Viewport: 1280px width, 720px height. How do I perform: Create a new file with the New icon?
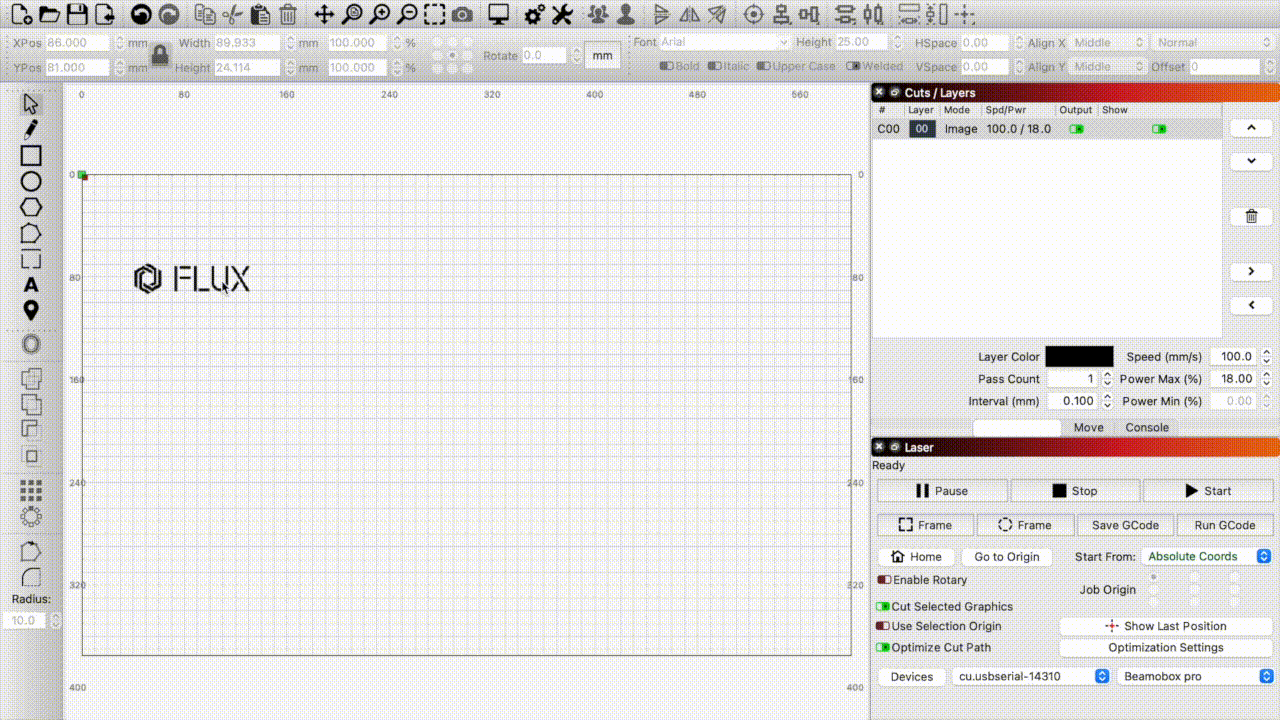[x=22, y=14]
